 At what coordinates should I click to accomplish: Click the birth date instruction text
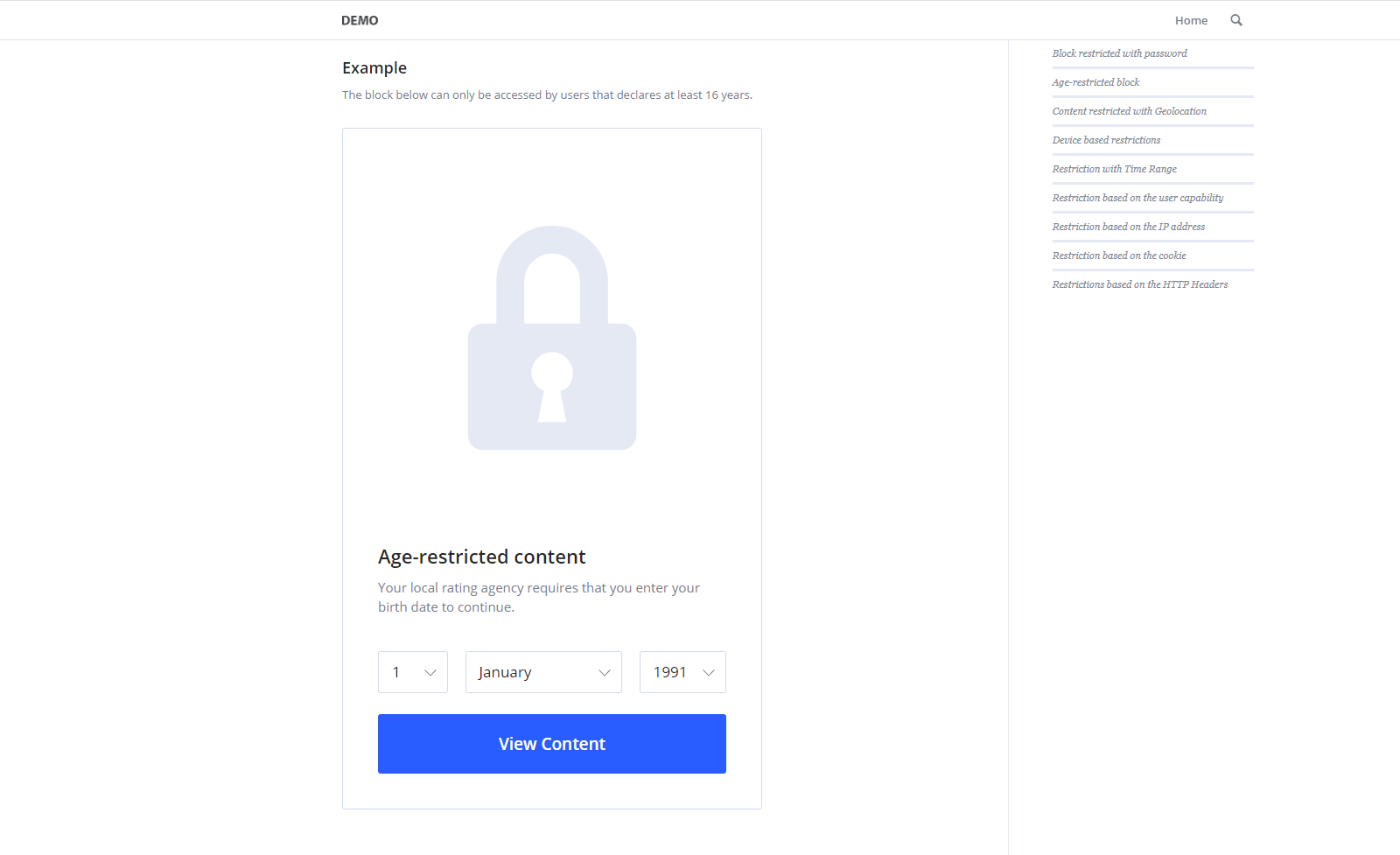[x=538, y=597]
